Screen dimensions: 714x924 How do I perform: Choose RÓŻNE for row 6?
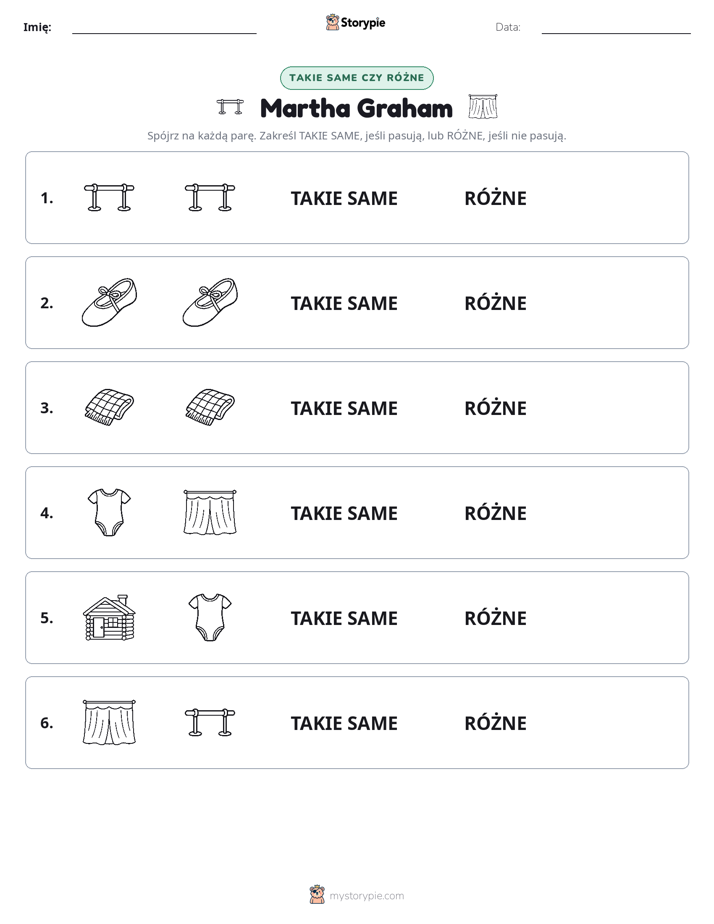point(495,723)
